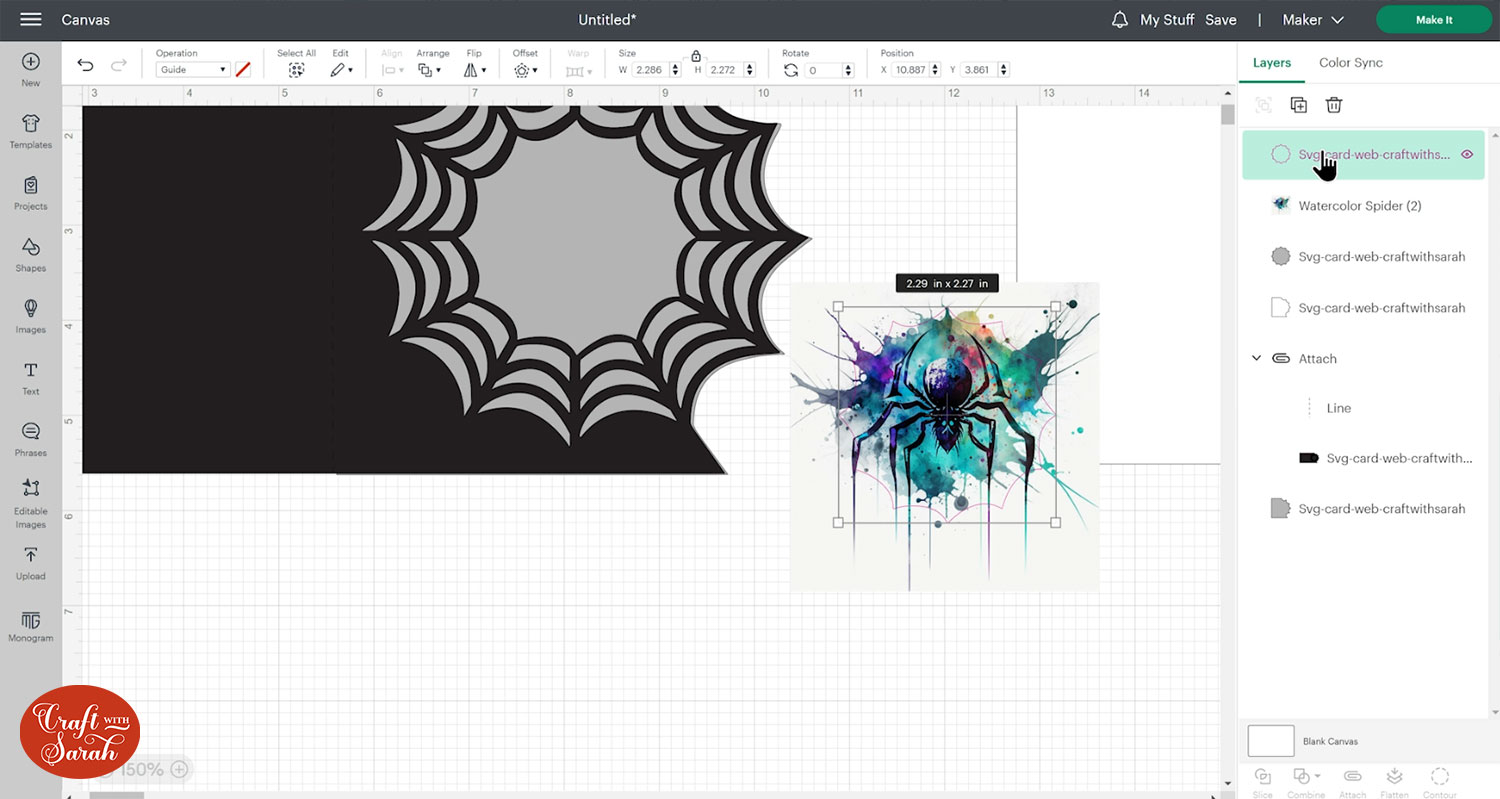
Task: Open the Operation dropdown
Action: (x=193, y=70)
